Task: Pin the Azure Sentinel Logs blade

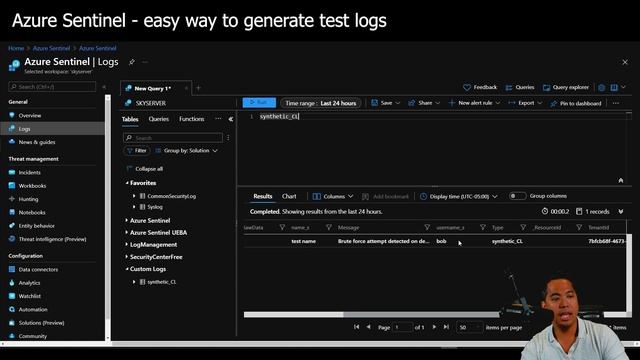Action: click(x=131, y=62)
